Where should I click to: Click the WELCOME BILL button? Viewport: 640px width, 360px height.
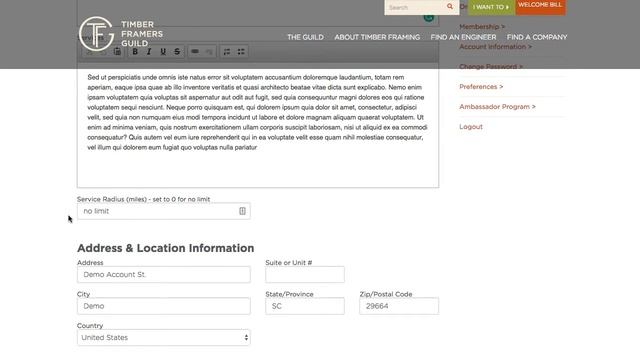point(540,7)
